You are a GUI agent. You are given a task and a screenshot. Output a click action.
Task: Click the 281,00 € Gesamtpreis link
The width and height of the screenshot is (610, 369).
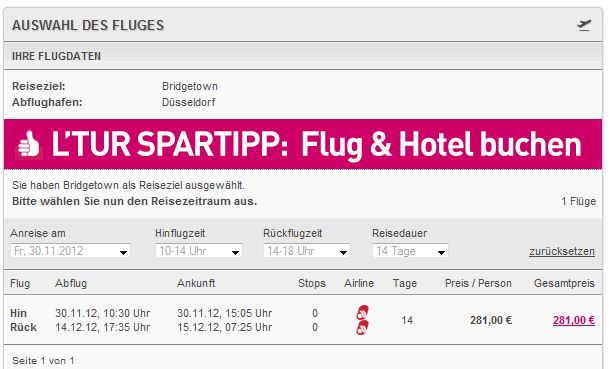[574, 320]
